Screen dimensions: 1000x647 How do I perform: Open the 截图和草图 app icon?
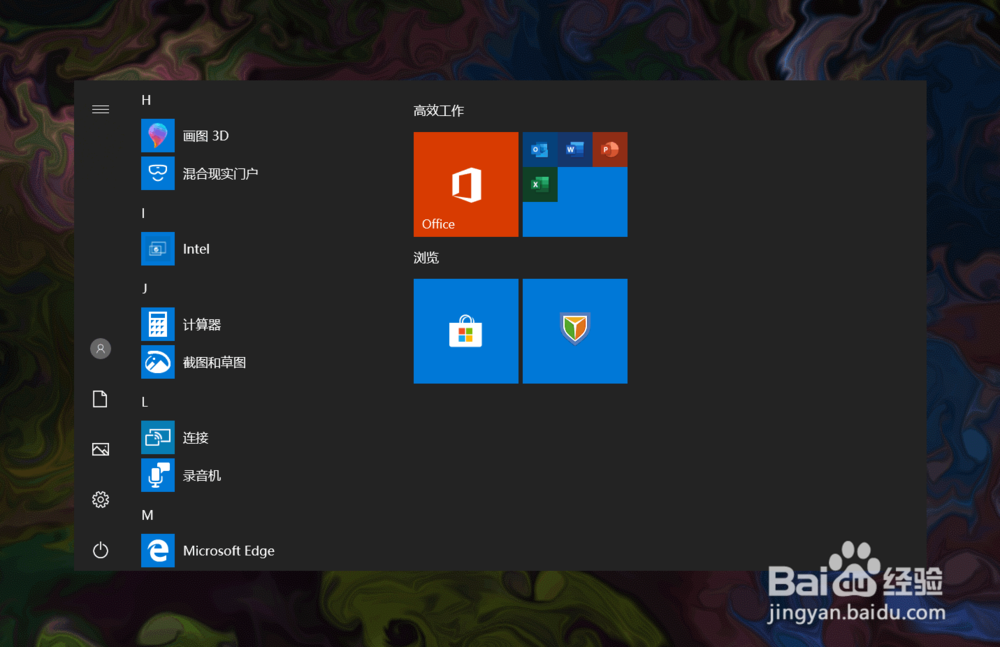pyautogui.click(x=158, y=362)
